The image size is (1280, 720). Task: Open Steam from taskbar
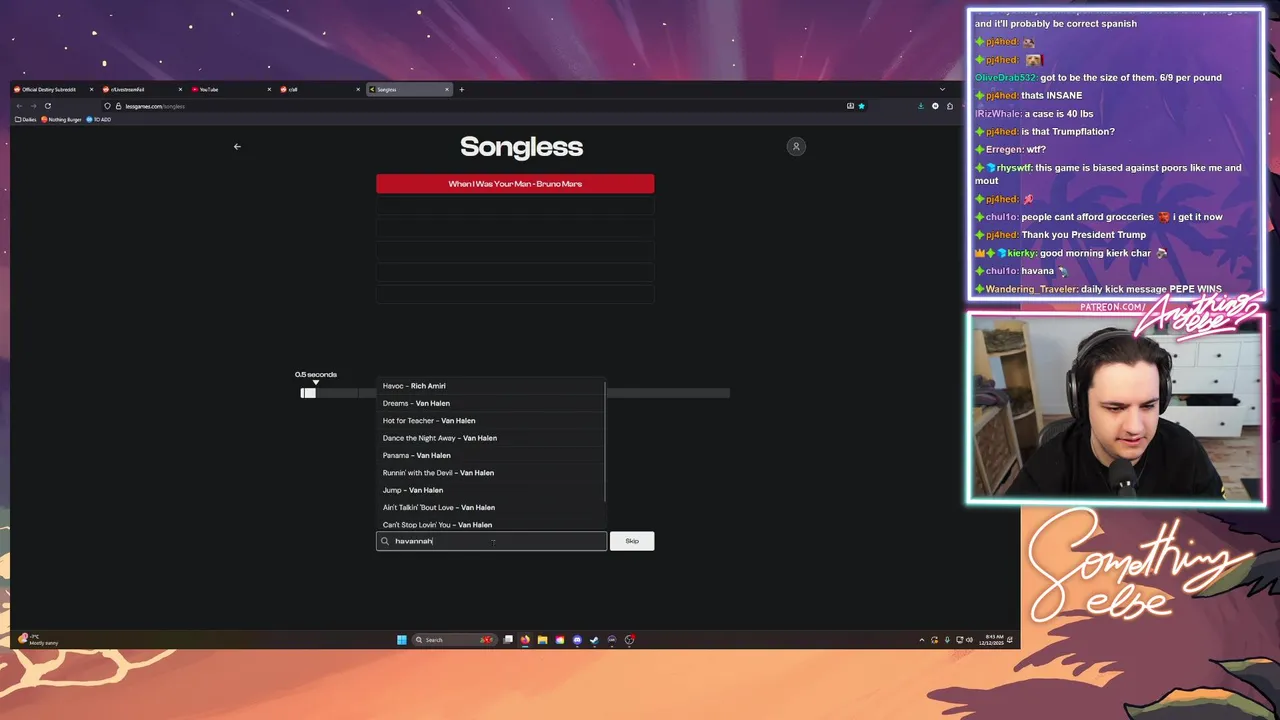pyautogui.click(x=594, y=640)
